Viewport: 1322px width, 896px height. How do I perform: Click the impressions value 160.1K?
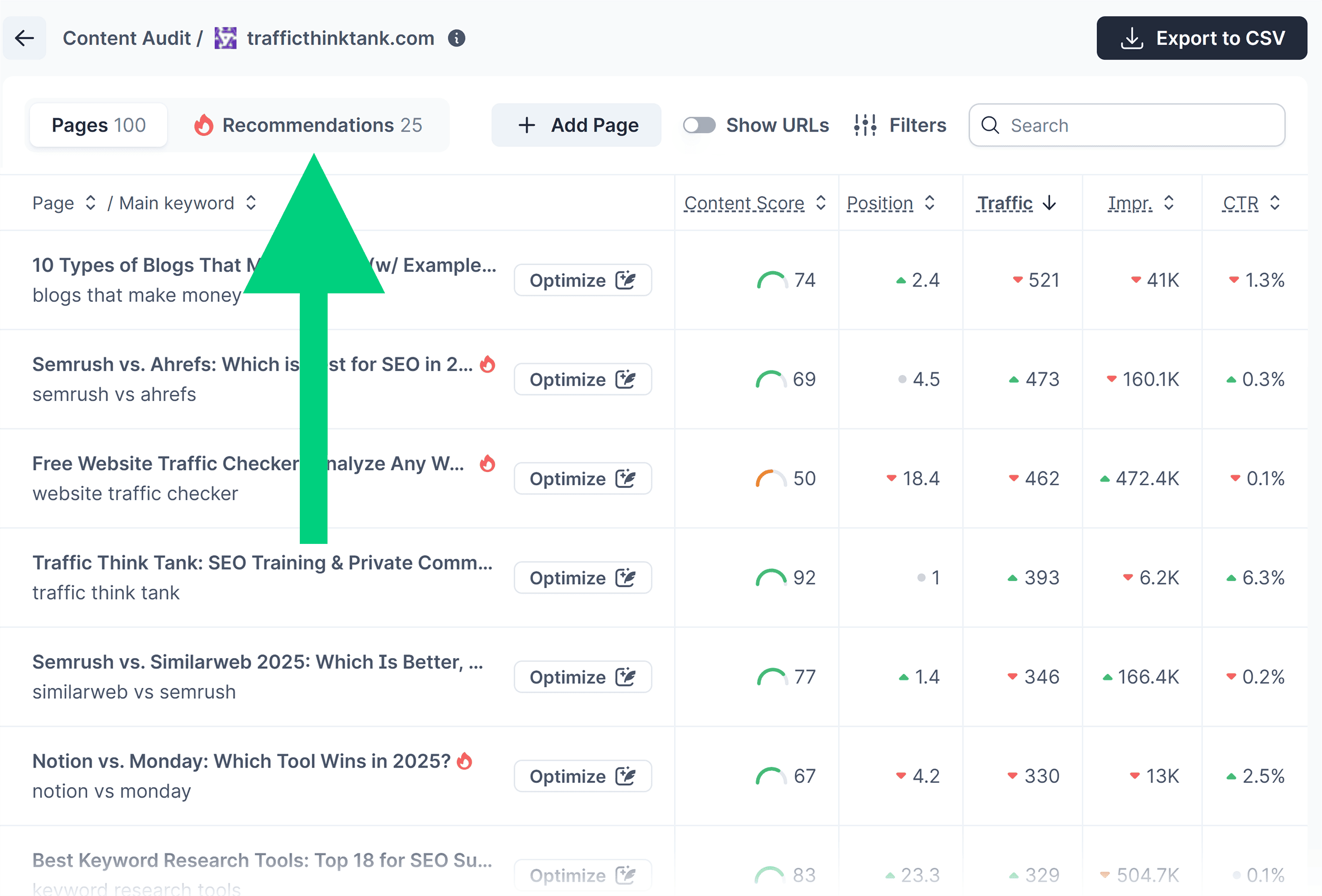pyautogui.click(x=1151, y=379)
